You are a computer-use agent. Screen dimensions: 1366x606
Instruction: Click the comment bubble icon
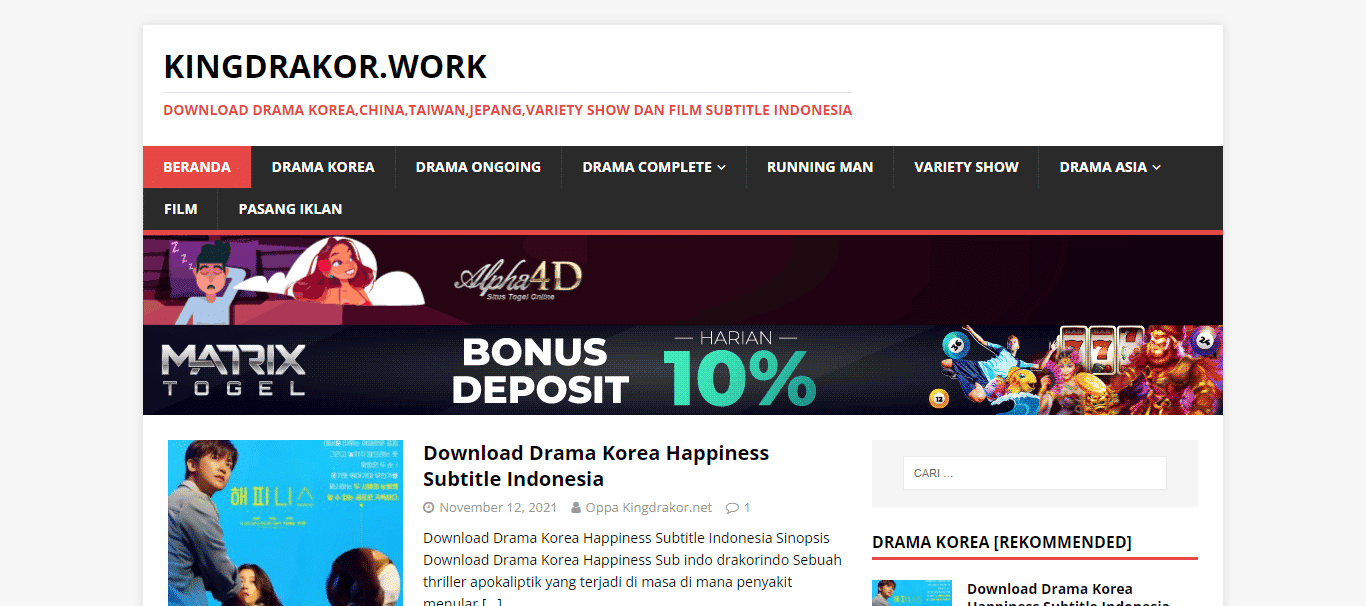tap(733, 508)
